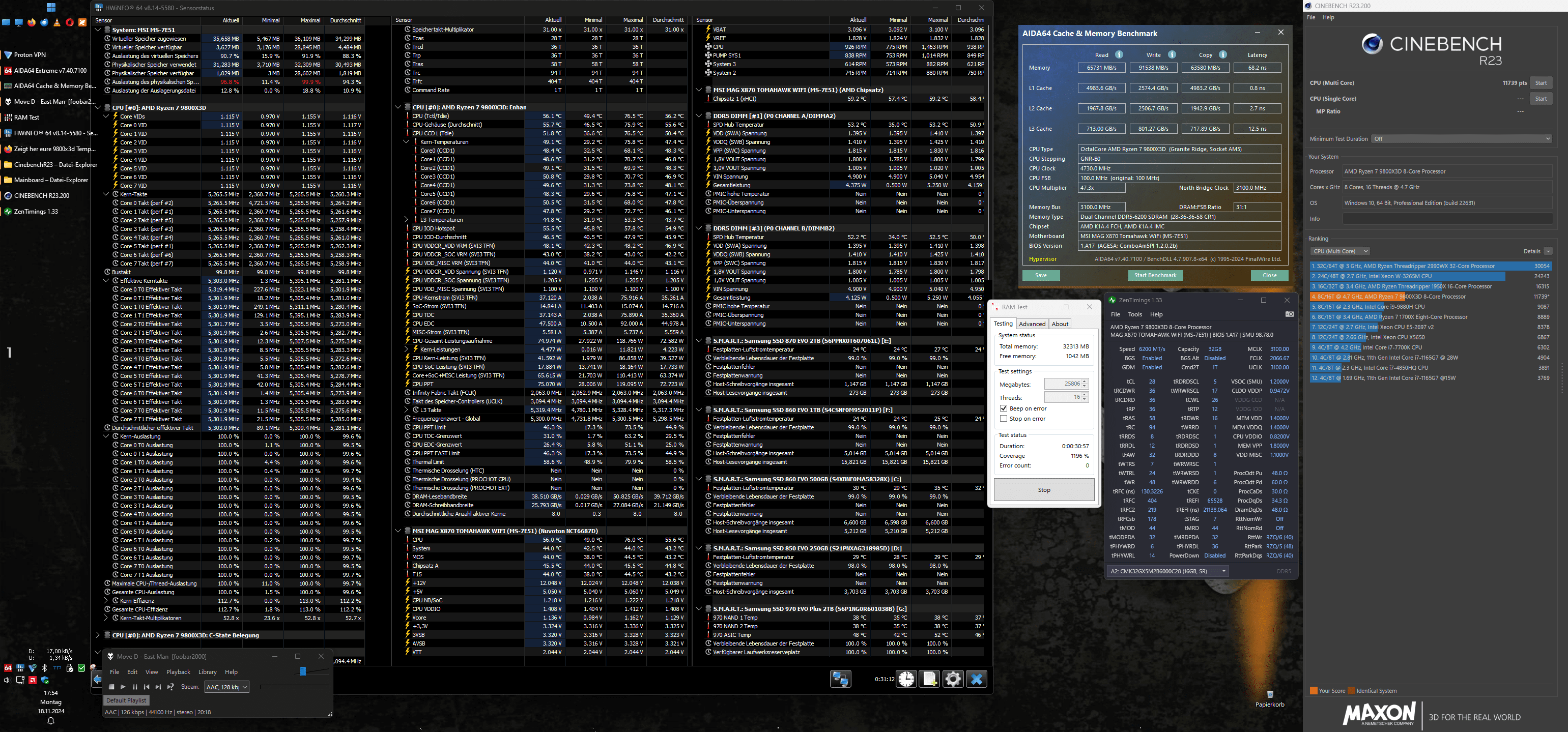
Task: Click HWiNFO log file save icon
Action: tap(929, 679)
